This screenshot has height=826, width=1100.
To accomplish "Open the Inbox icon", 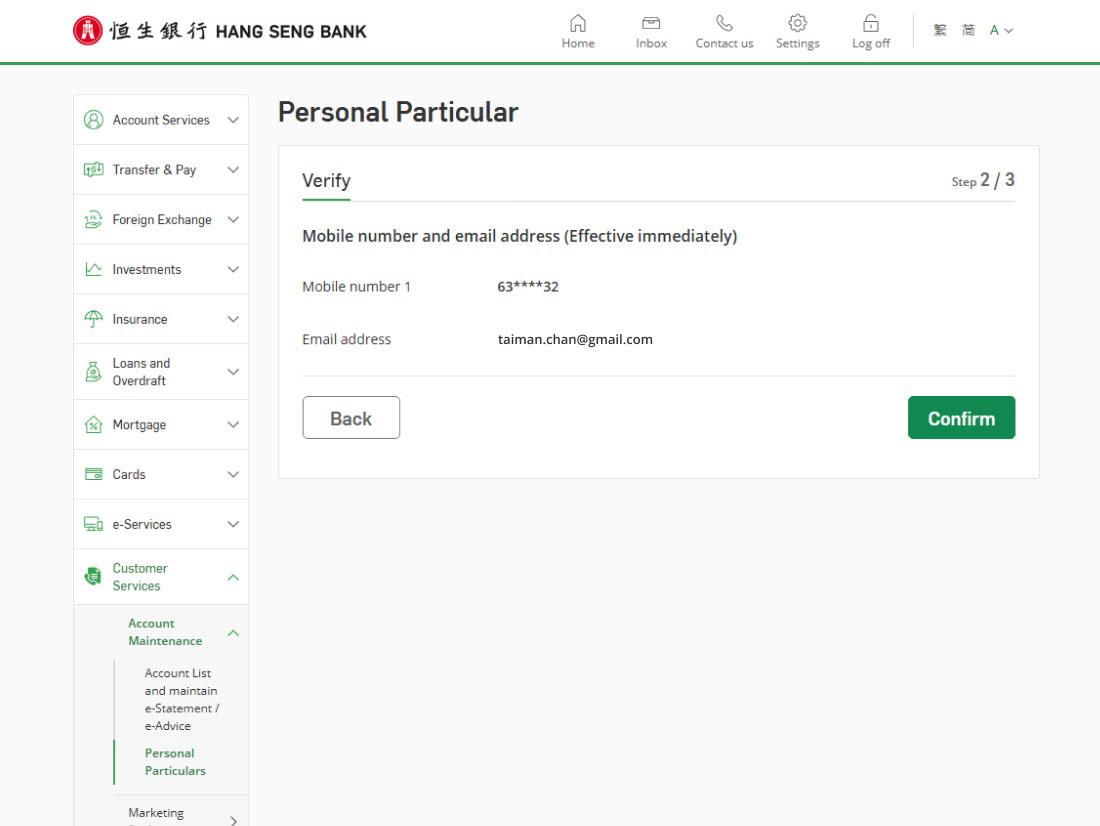I will 651,24.
